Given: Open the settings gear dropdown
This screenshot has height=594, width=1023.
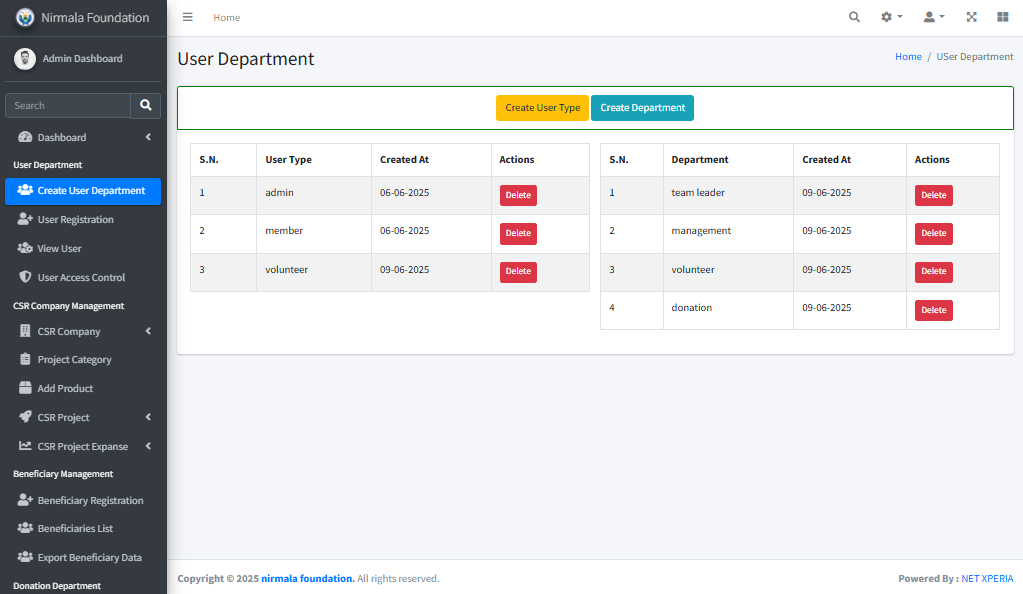Looking at the screenshot, I should [x=890, y=17].
